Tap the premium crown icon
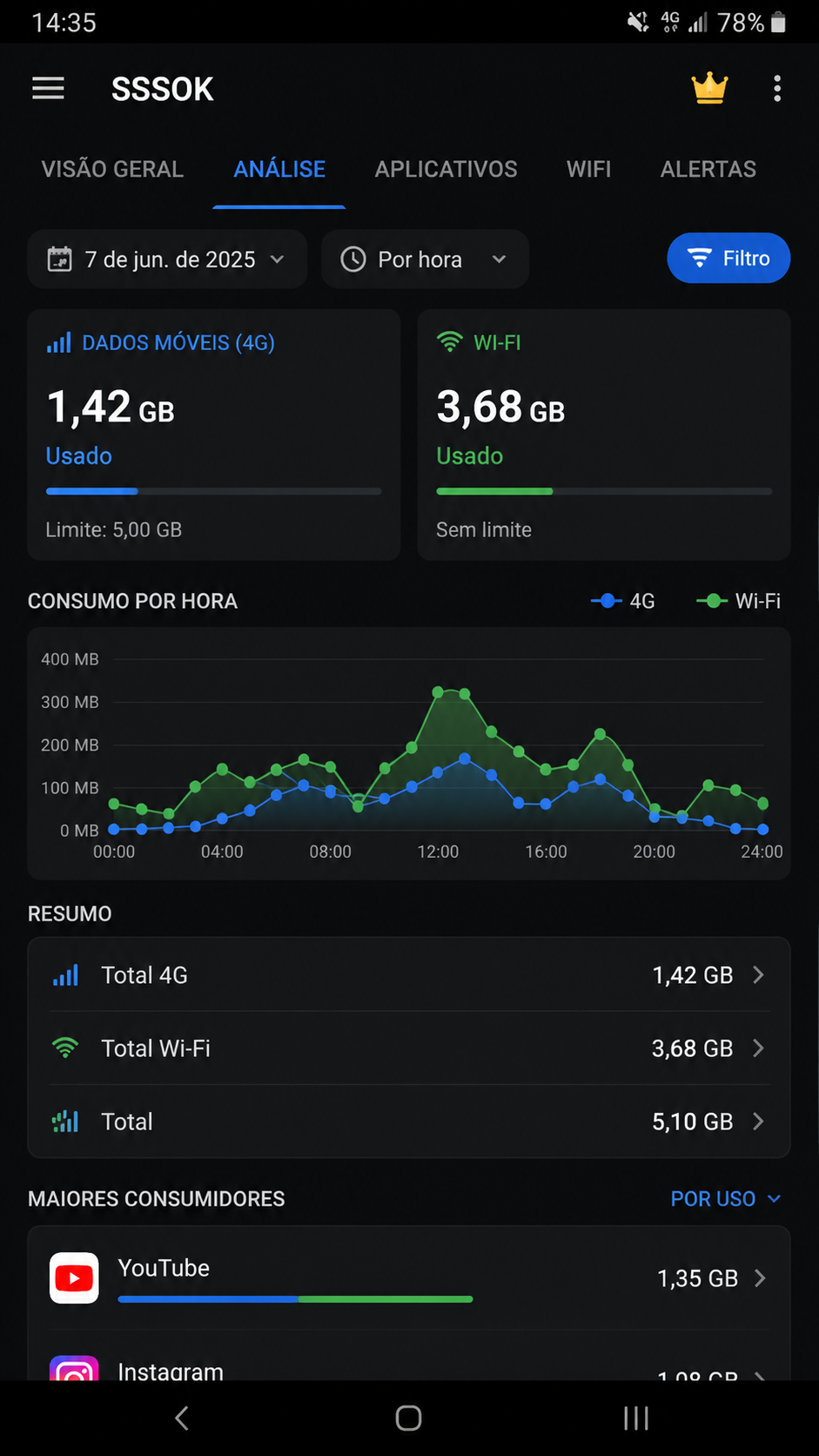Viewport: 819px width, 1456px height. [x=709, y=88]
